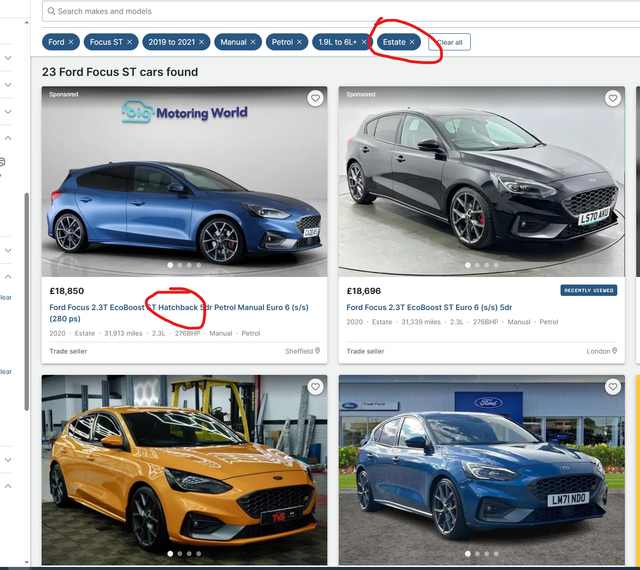The width and height of the screenshot is (640, 570).
Task: Click 'Trade seller' on the London listing
Action: point(365,351)
